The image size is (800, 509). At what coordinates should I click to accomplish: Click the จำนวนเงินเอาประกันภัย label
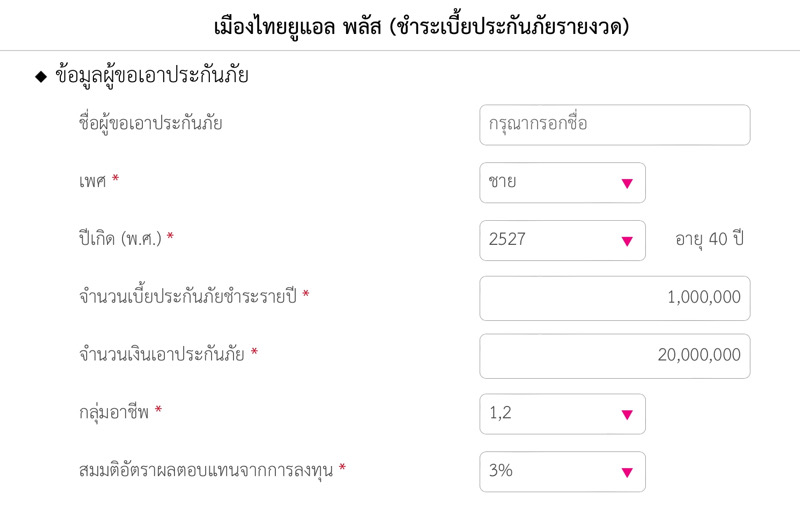pos(162,355)
